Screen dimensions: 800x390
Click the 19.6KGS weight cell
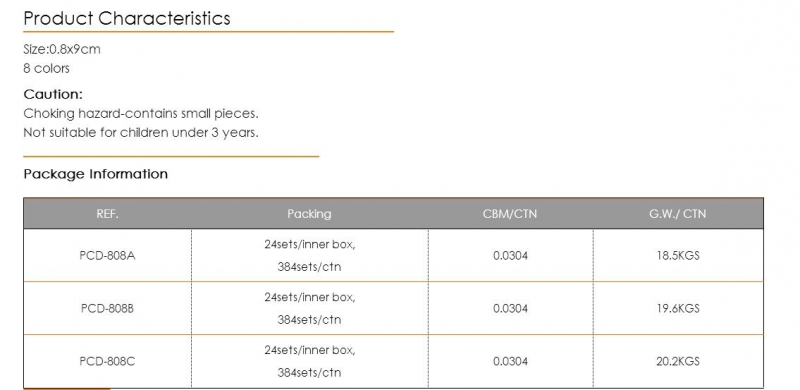tap(678, 308)
